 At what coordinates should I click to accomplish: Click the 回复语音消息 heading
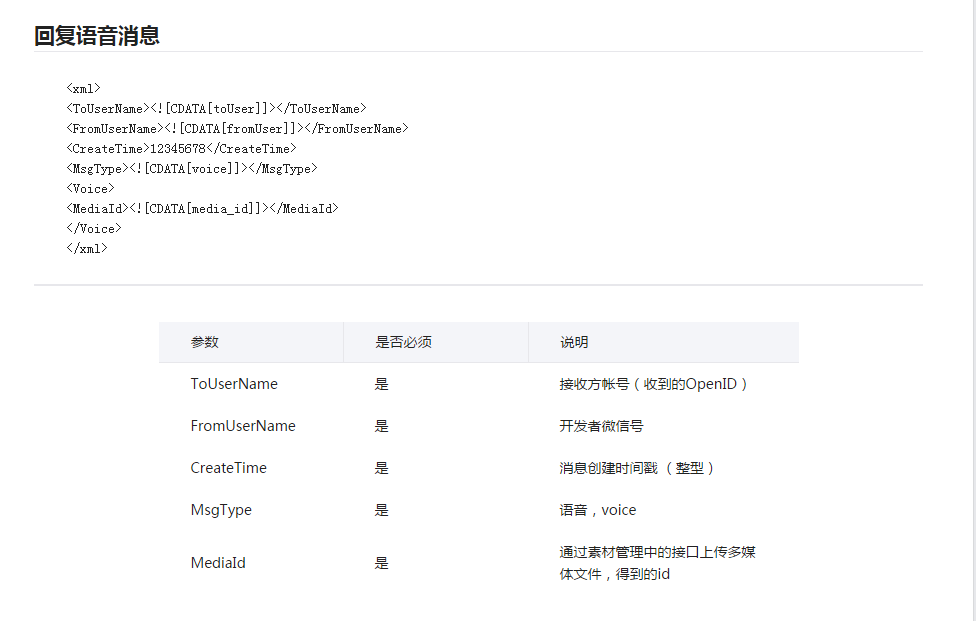click(x=96, y=35)
